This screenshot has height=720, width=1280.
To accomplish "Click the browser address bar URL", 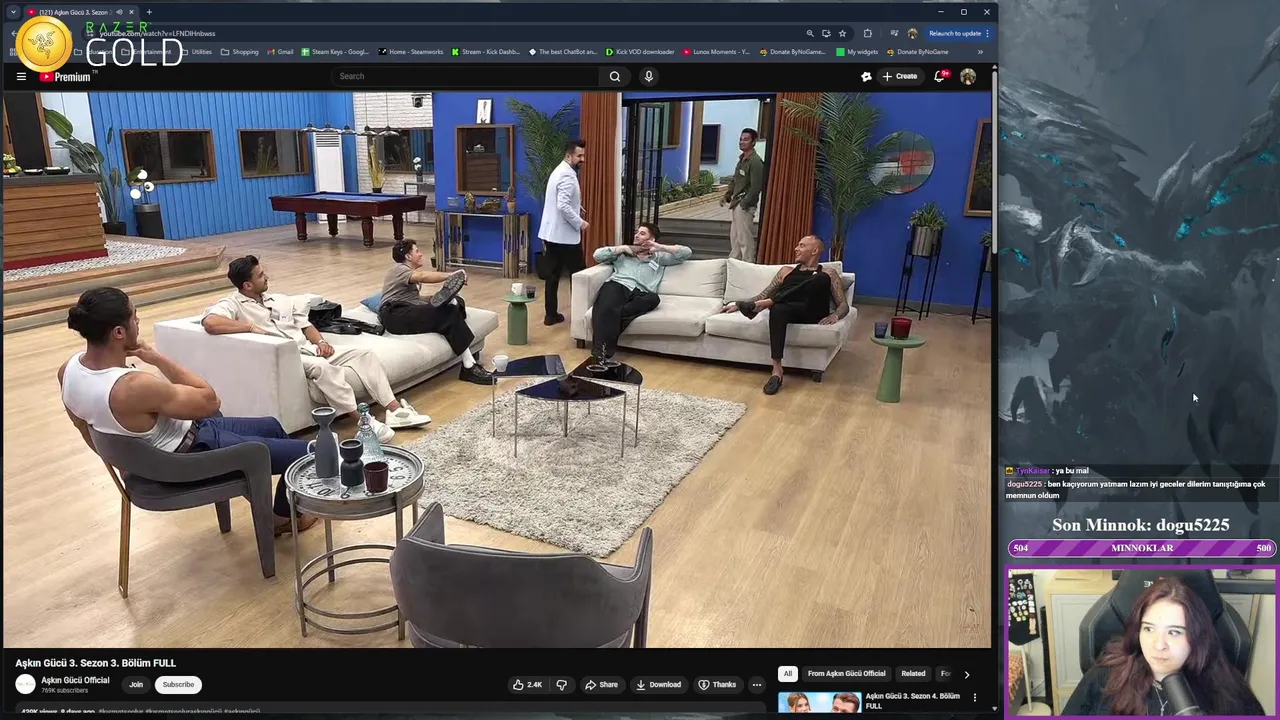I will 157,33.
